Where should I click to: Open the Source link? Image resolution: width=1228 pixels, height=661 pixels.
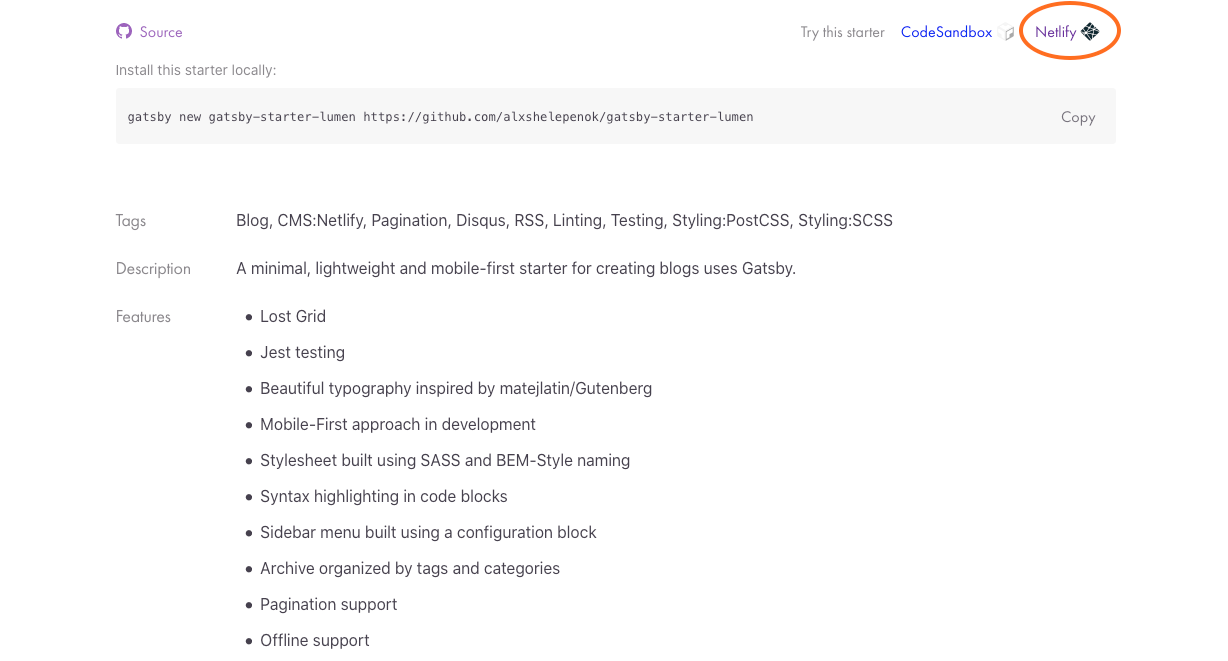point(161,32)
